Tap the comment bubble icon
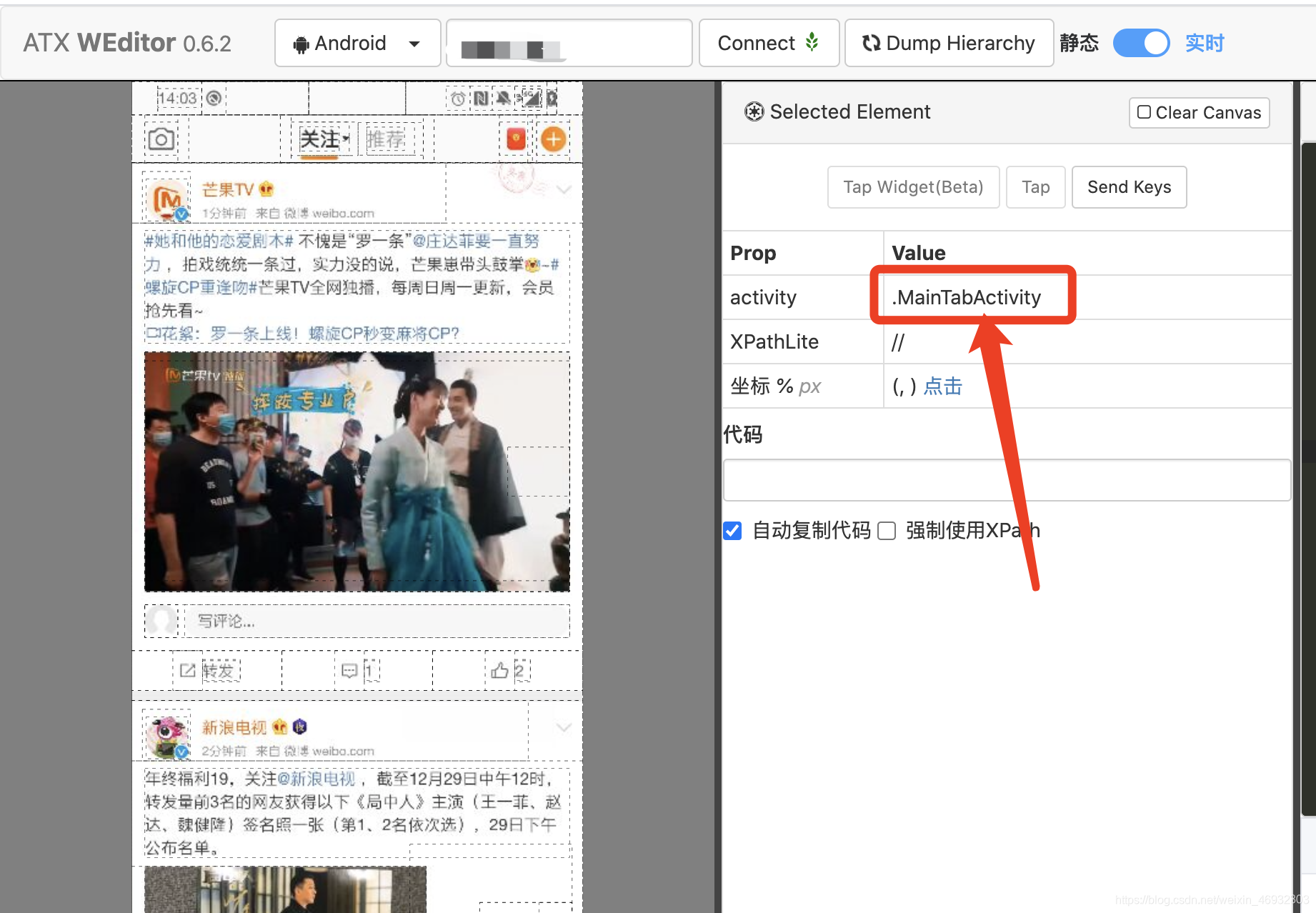1316x913 pixels. click(349, 670)
